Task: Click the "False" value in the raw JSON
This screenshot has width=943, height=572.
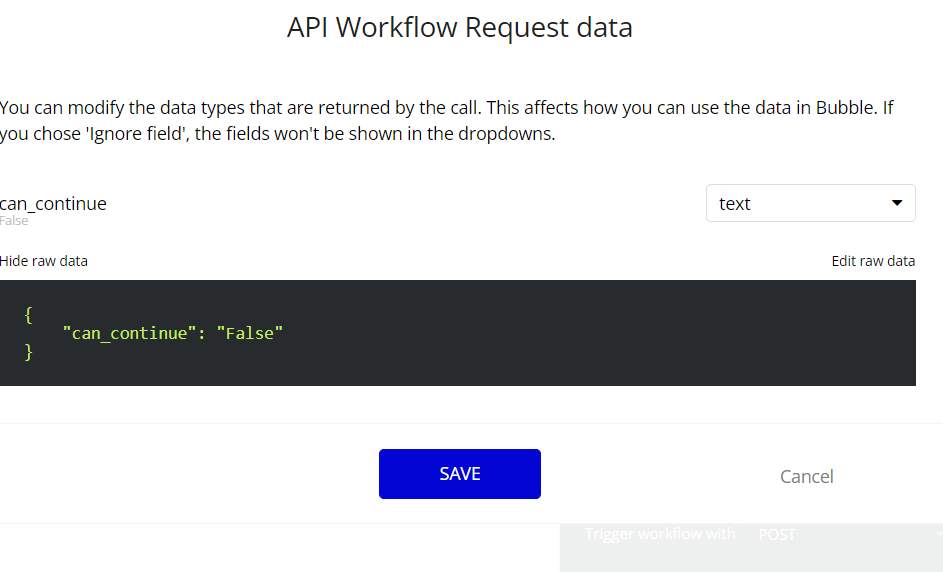Action: (x=250, y=333)
